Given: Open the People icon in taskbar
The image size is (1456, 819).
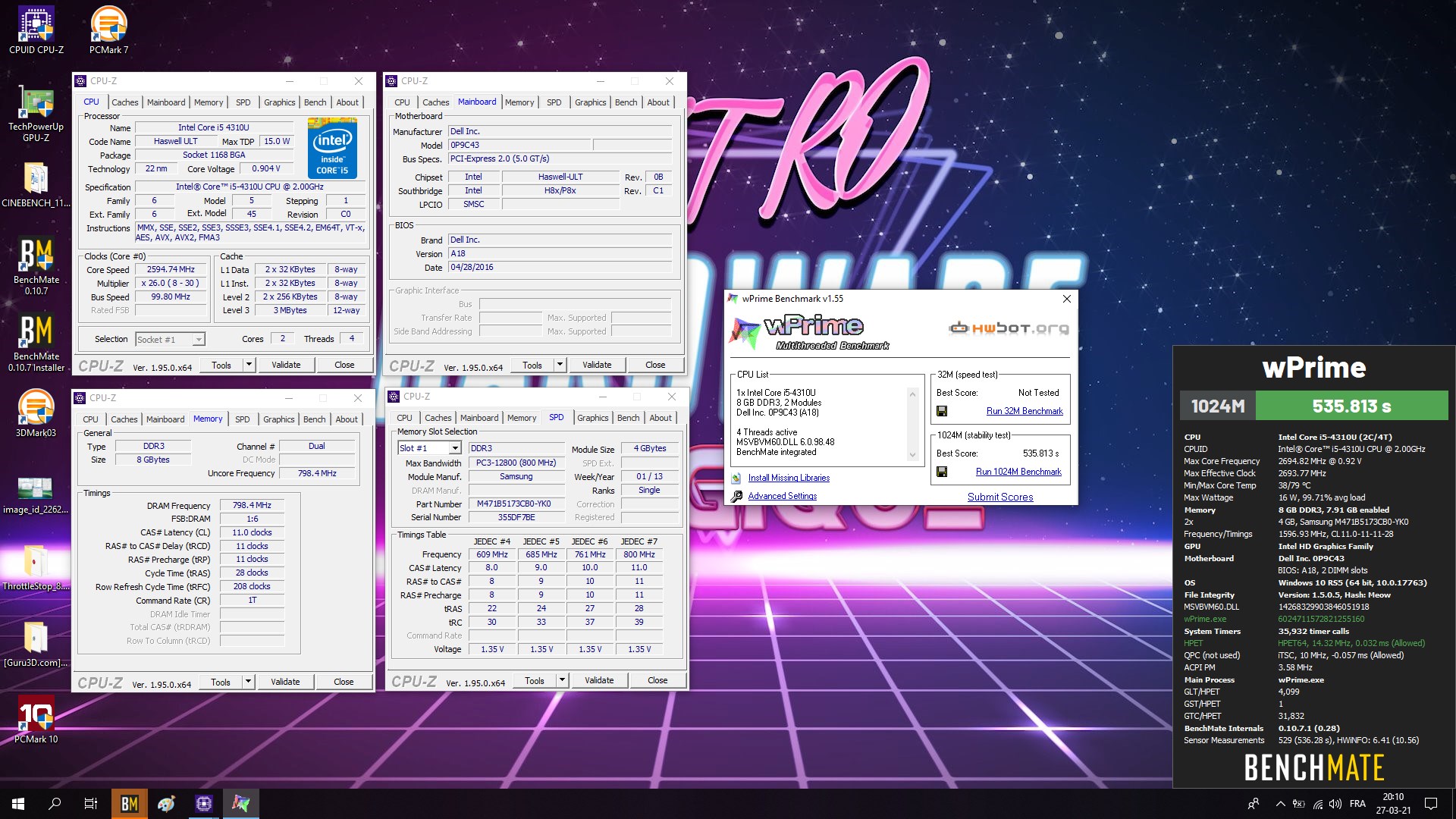Looking at the screenshot, I should [x=1253, y=804].
